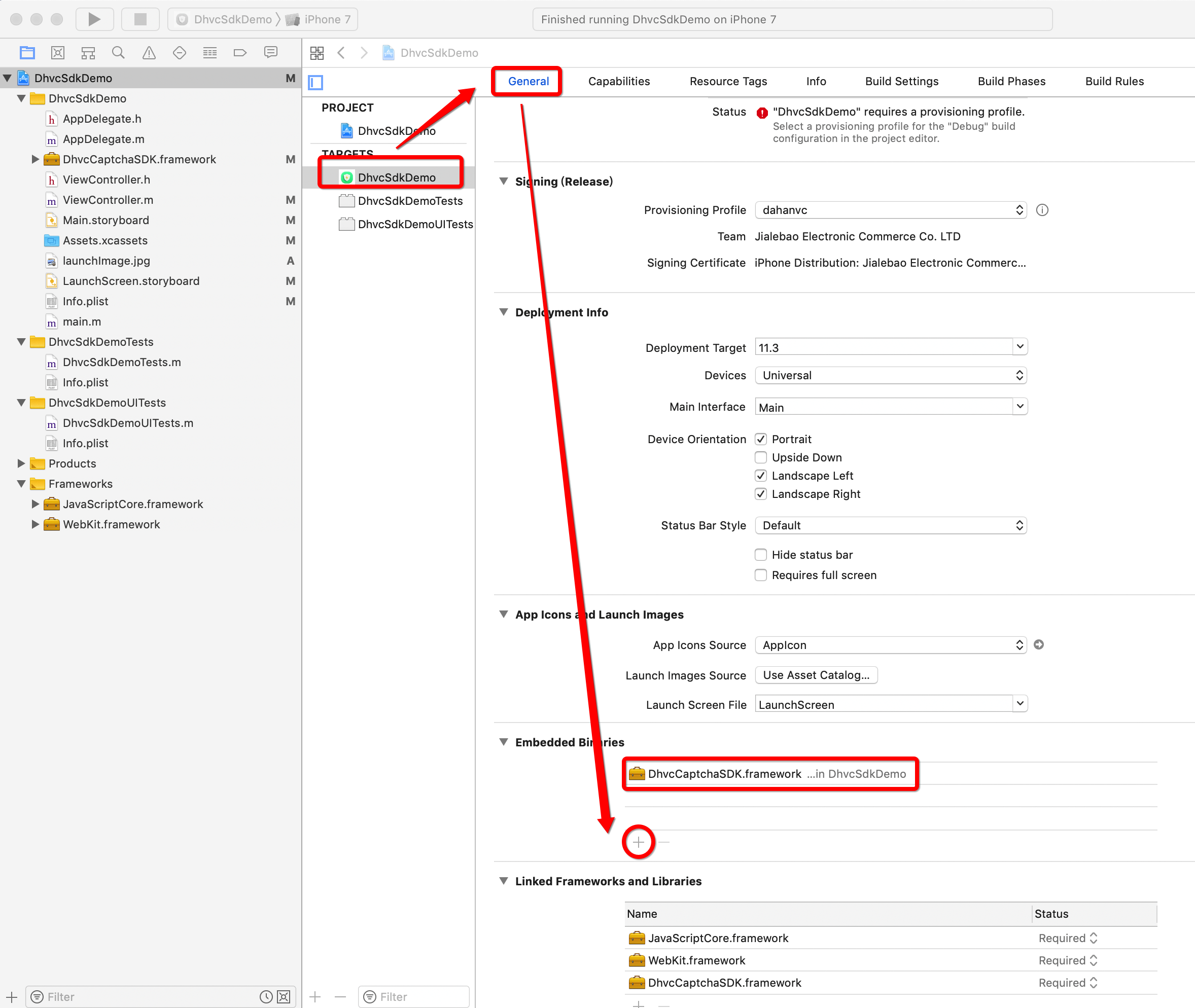The height and width of the screenshot is (1008, 1195).
Task: Toggle Landscape Right orientation
Action: (x=761, y=494)
